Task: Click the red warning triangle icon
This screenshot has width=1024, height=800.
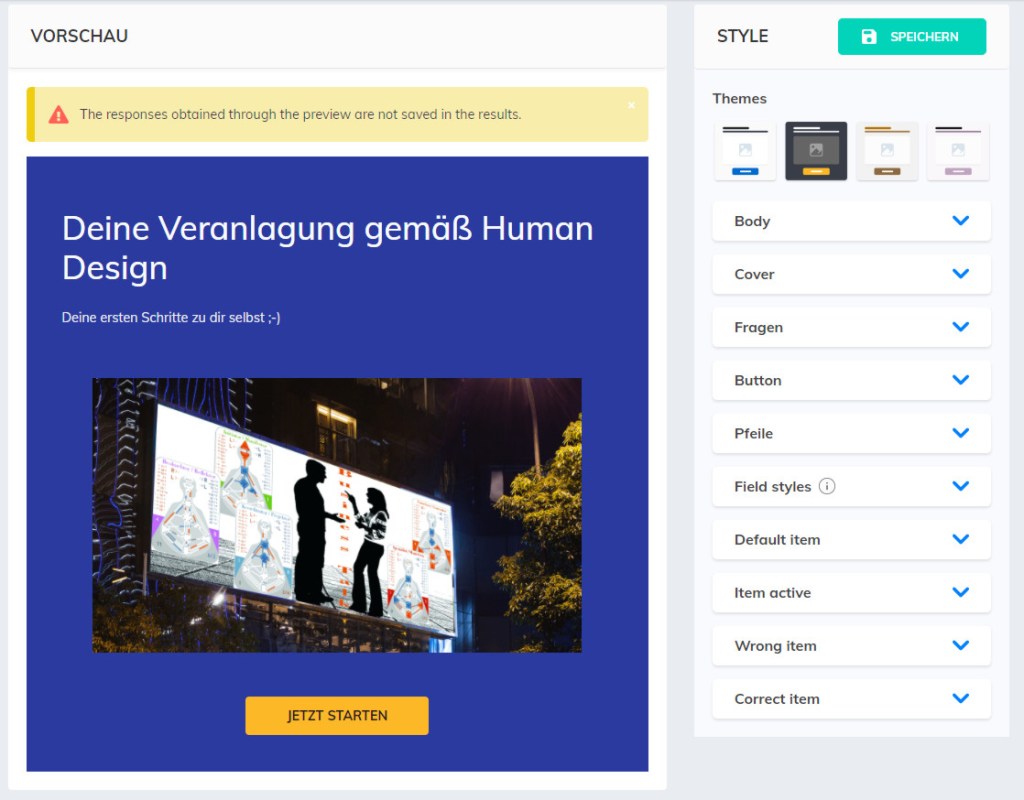Action: 59,114
